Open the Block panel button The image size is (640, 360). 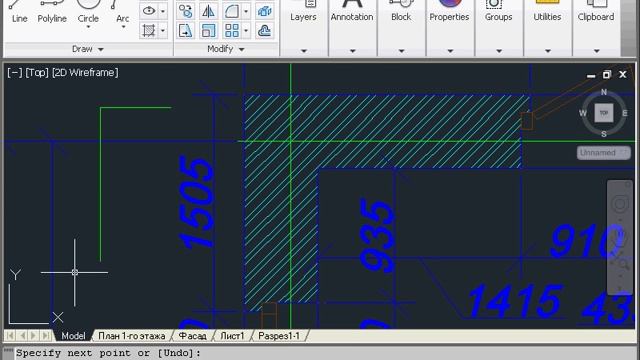click(x=401, y=12)
